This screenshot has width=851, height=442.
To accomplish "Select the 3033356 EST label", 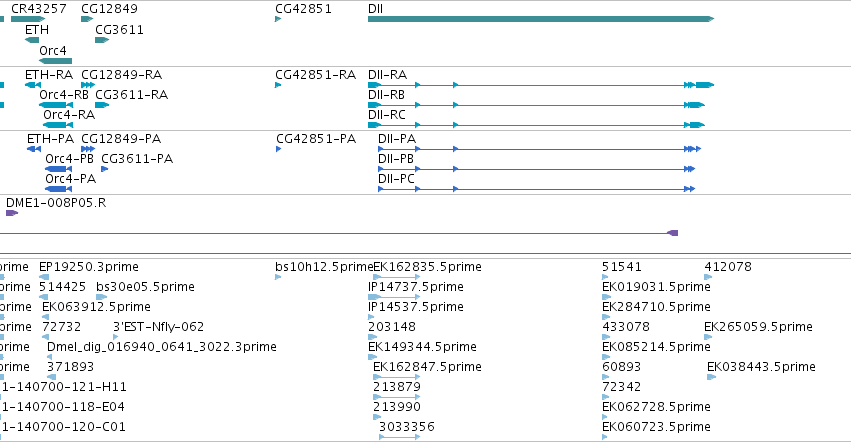I will click(x=407, y=427).
